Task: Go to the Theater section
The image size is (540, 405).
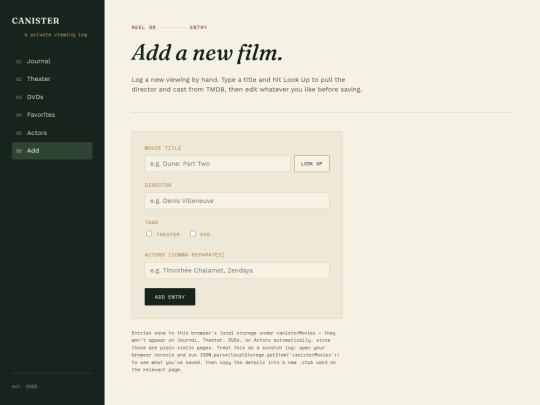Action: click(x=52, y=79)
